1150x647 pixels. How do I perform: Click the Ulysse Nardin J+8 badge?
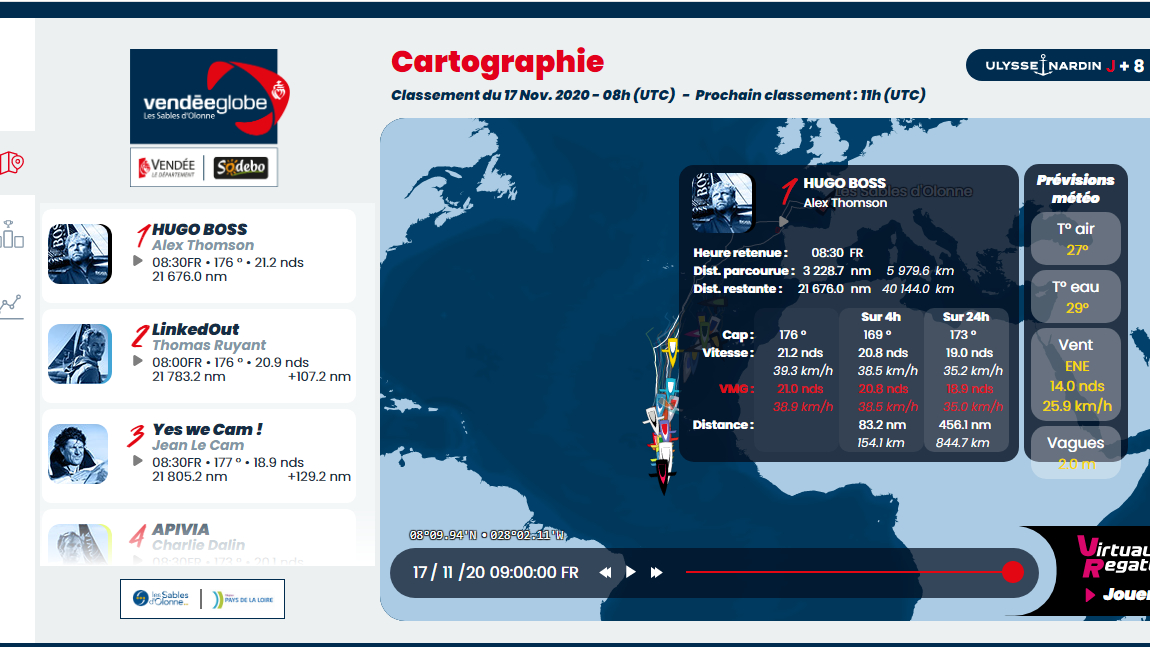click(x=1058, y=65)
